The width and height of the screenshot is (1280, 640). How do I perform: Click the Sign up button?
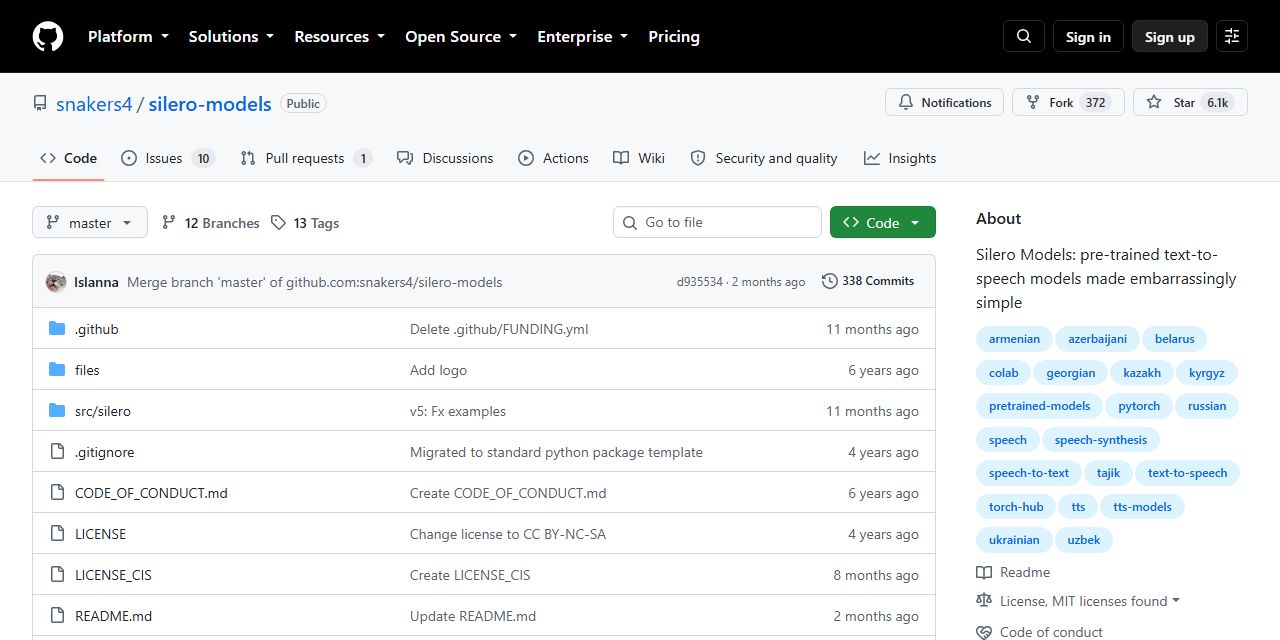tap(1170, 37)
